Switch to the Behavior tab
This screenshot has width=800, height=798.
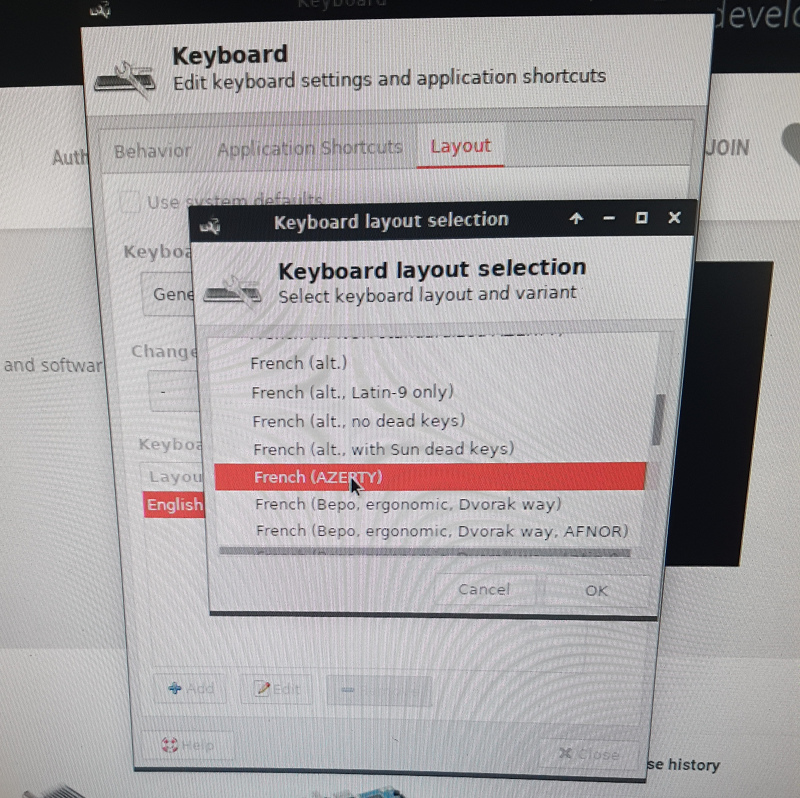coord(153,151)
